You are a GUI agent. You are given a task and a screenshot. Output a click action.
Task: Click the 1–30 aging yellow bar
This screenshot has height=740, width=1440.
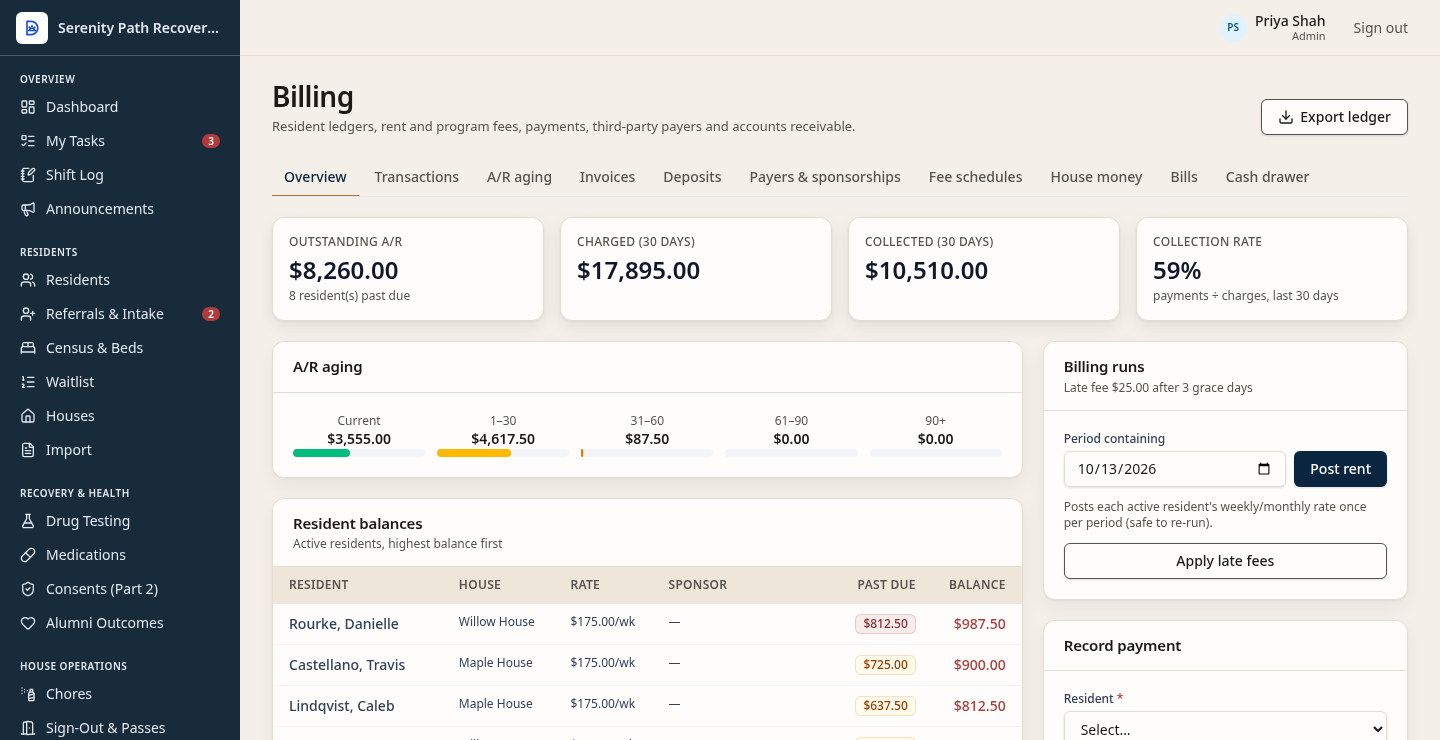[x=474, y=453]
